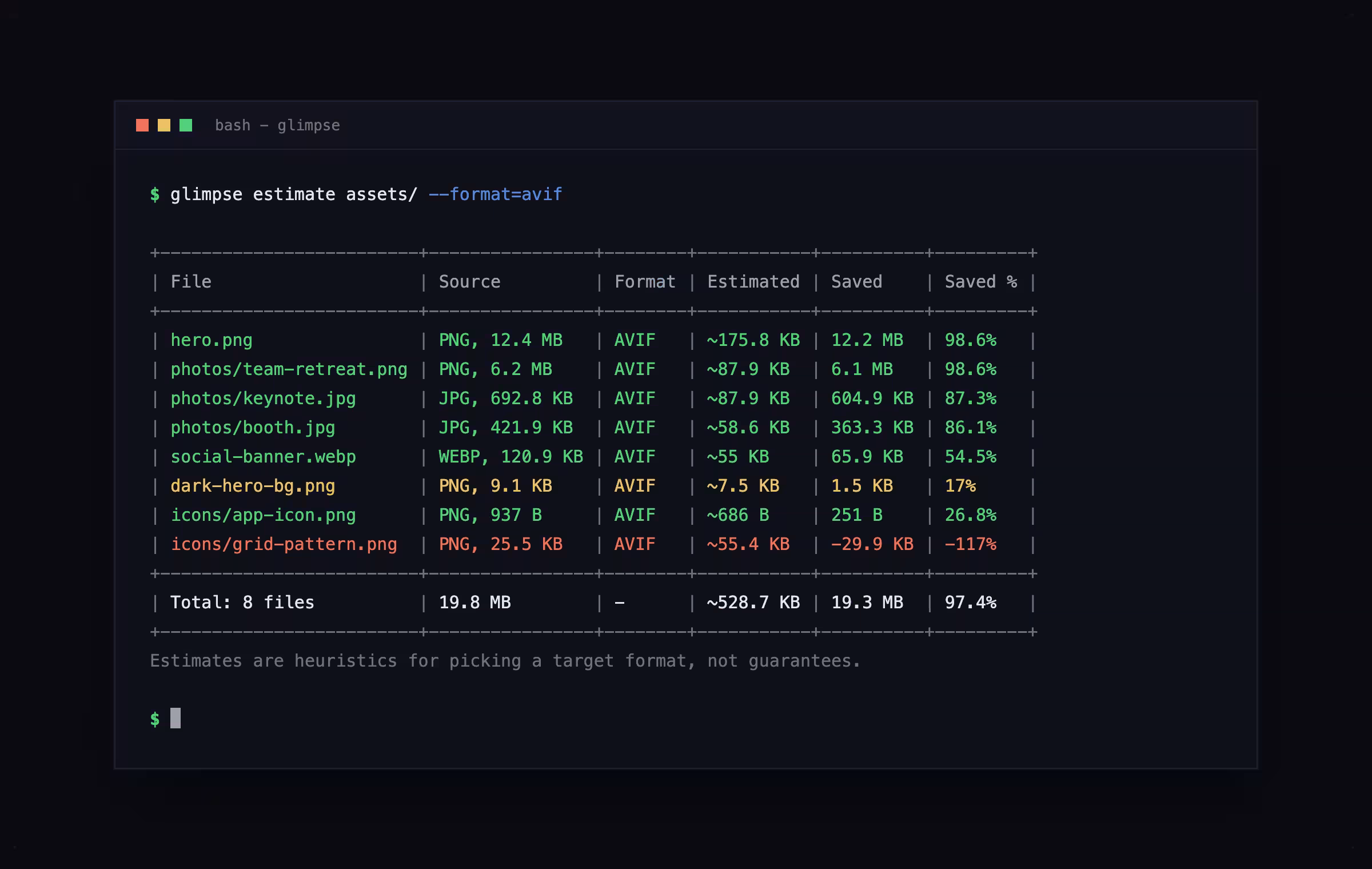
Task: Click the red close window square
Action: click(142, 125)
